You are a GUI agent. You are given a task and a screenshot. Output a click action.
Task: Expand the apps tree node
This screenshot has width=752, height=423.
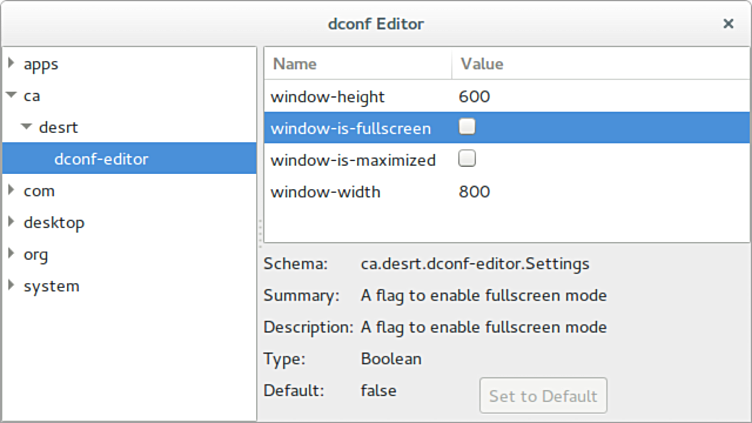12,63
